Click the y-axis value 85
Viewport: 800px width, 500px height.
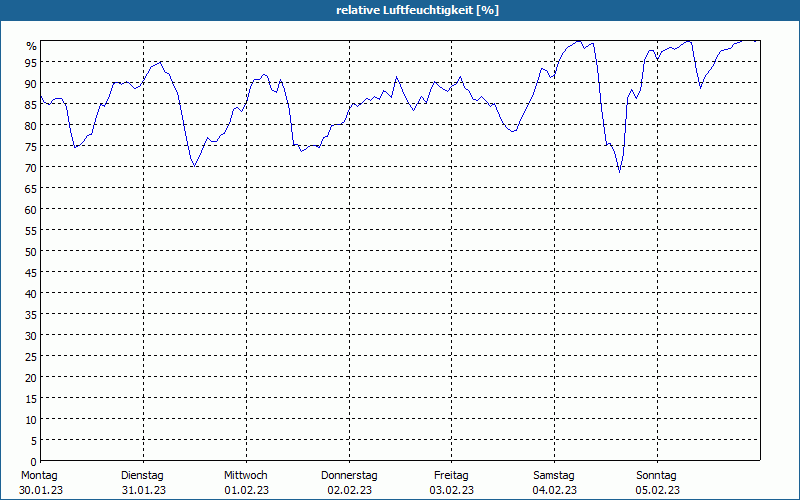tap(31, 105)
